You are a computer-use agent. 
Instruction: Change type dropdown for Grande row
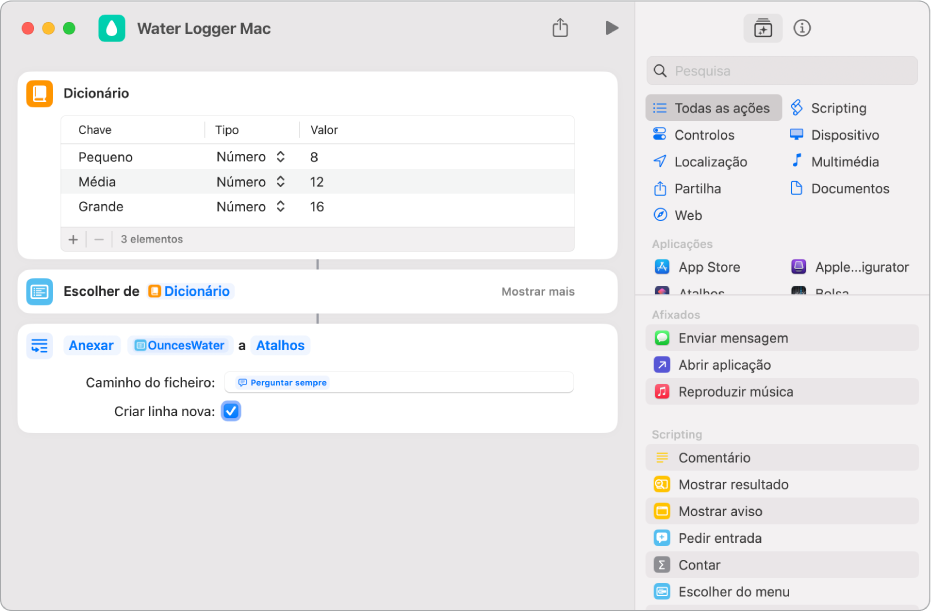click(251, 207)
